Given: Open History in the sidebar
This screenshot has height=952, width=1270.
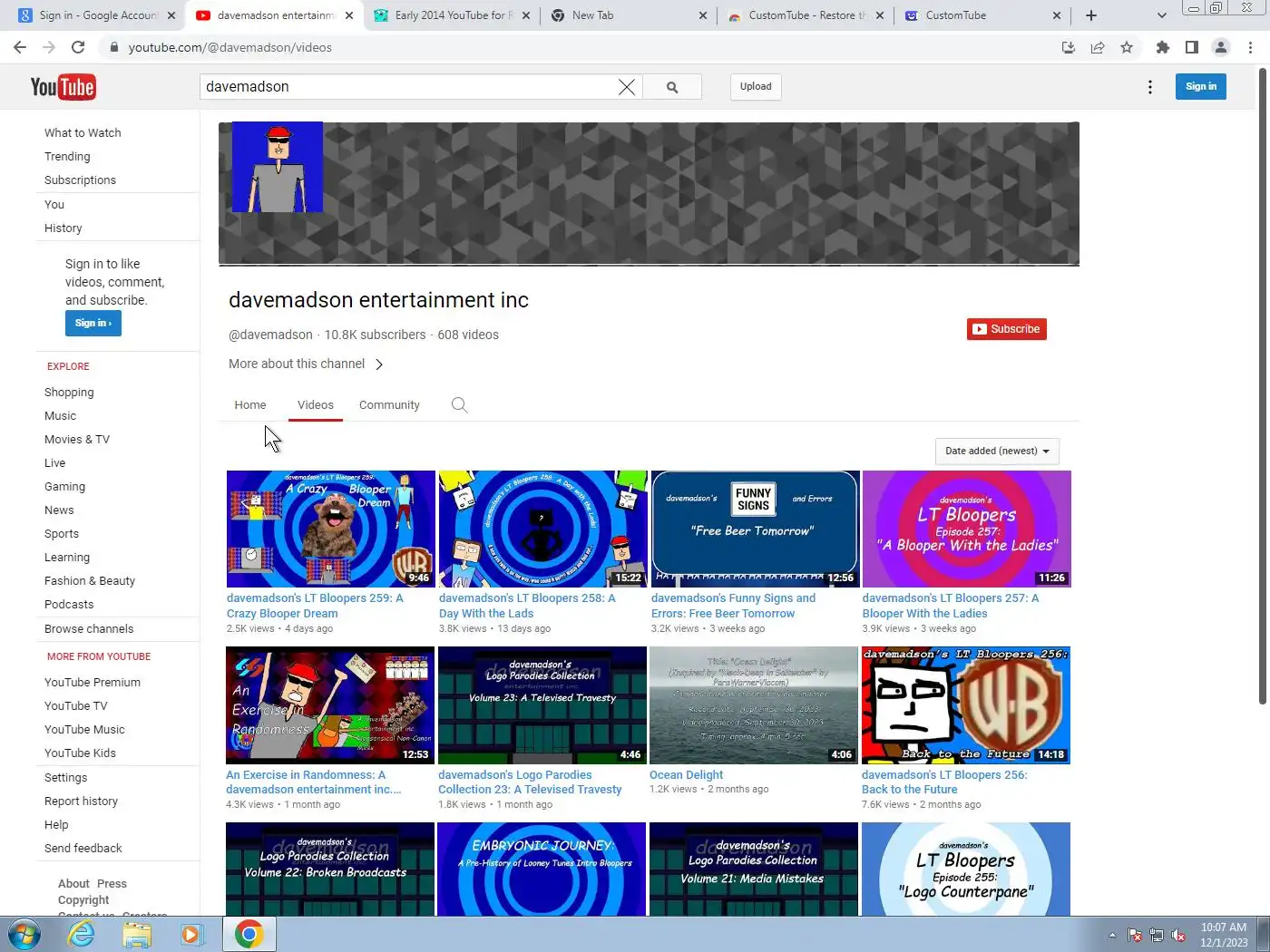Looking at the screenshot, I should coord(63,228).
